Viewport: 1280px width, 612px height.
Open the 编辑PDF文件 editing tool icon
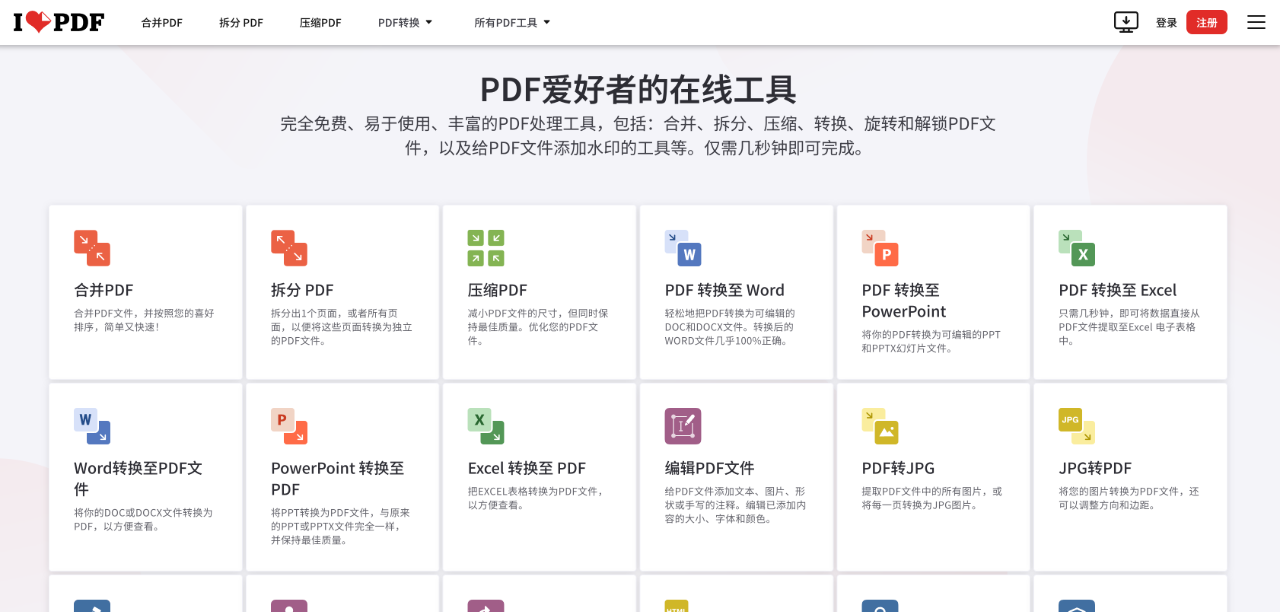pyautogui.click(x=683, y=426)
